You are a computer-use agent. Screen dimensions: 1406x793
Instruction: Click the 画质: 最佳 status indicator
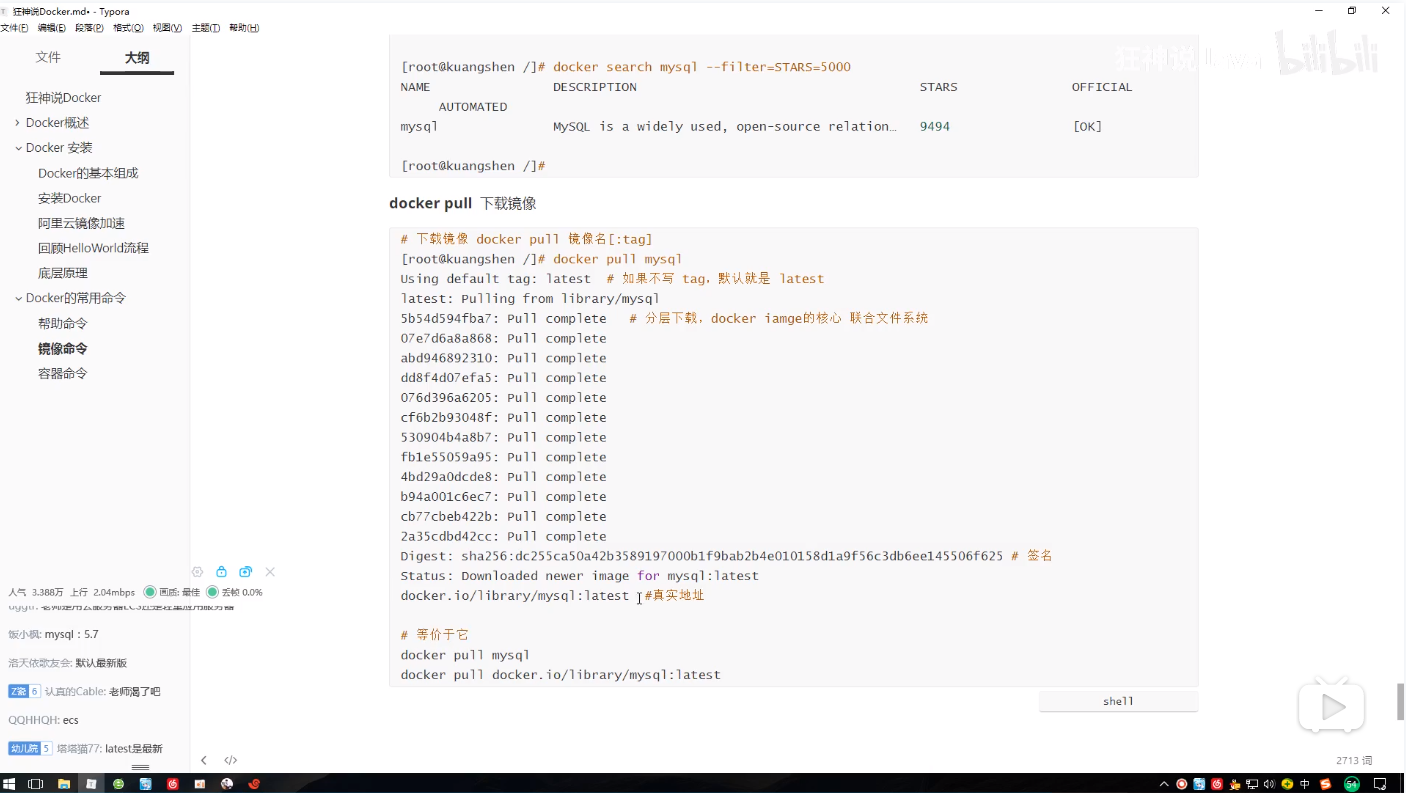pos(171,592)
